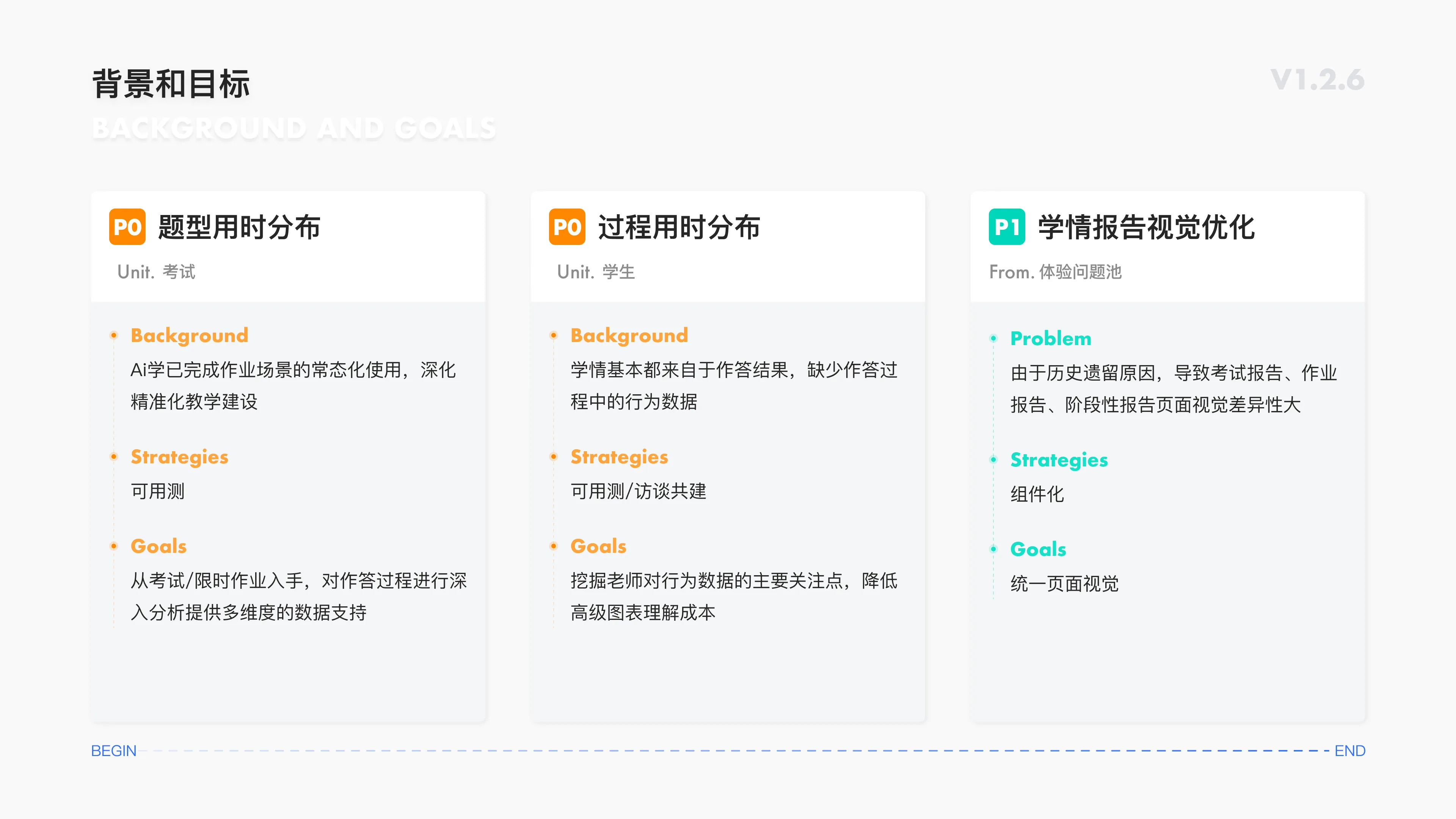Click the orange P0 badge beside 过程用时分布
This screenshot has height=819, width=1456.
[x=567, y=227]
